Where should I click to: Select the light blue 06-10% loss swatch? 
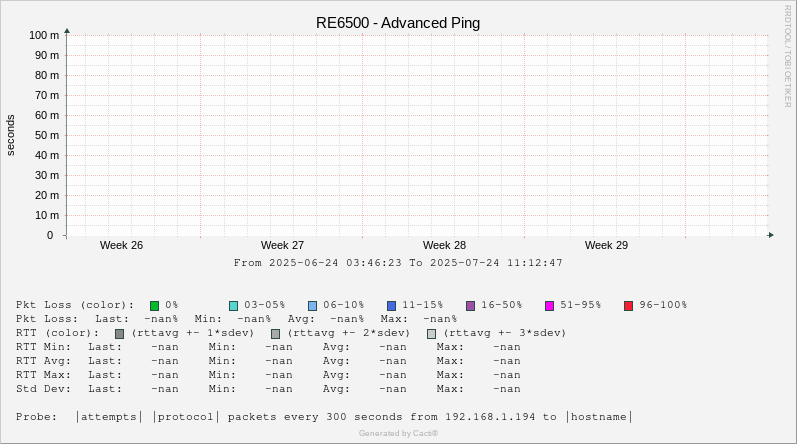[313, 305]
